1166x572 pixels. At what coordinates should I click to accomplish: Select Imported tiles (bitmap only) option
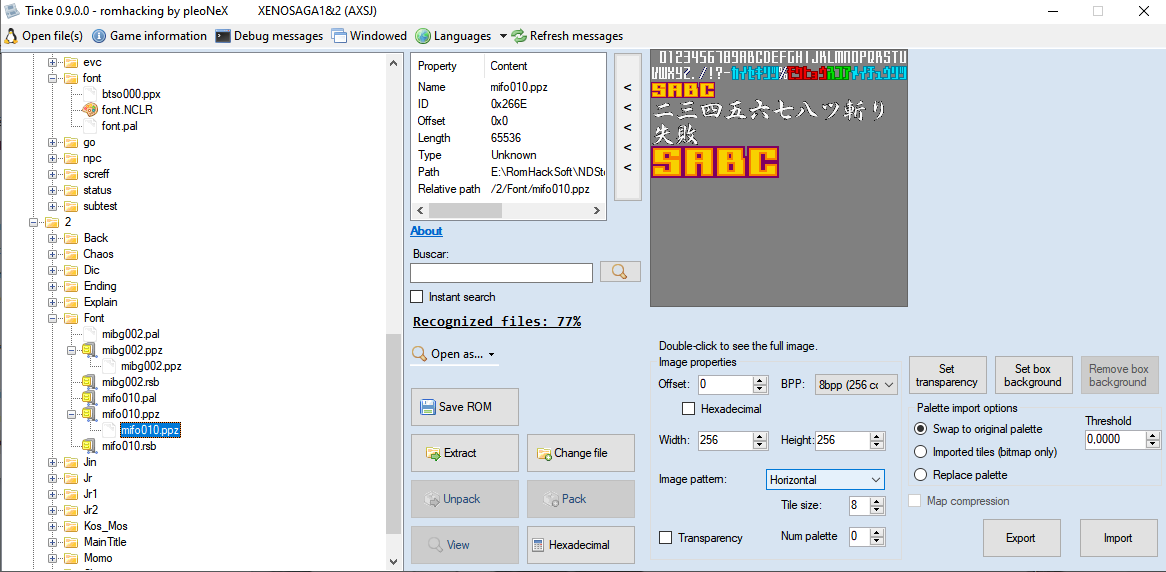[x=921, y=452]
